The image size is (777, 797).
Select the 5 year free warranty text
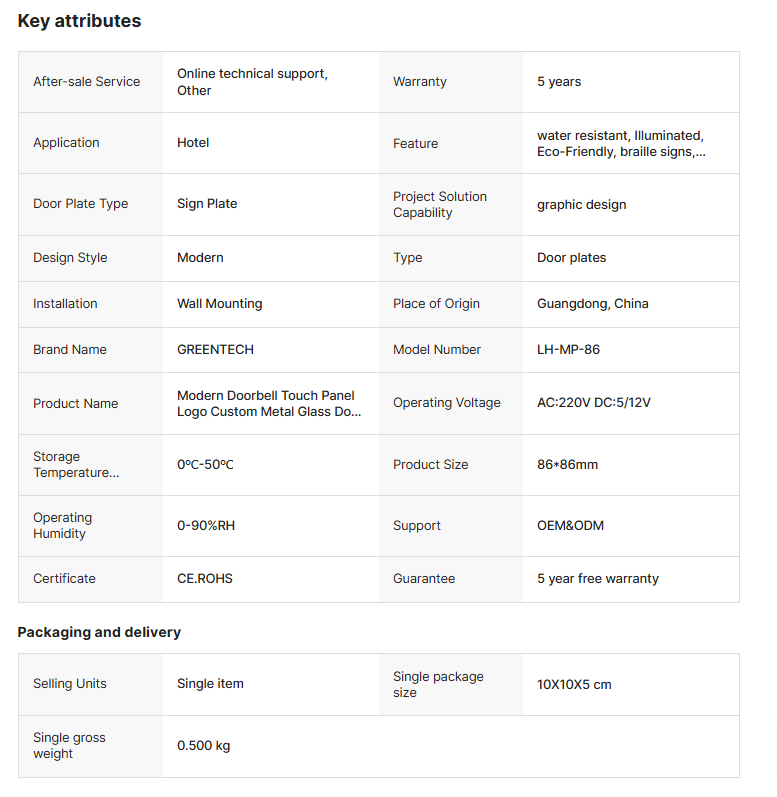click(x=598, y=578)
